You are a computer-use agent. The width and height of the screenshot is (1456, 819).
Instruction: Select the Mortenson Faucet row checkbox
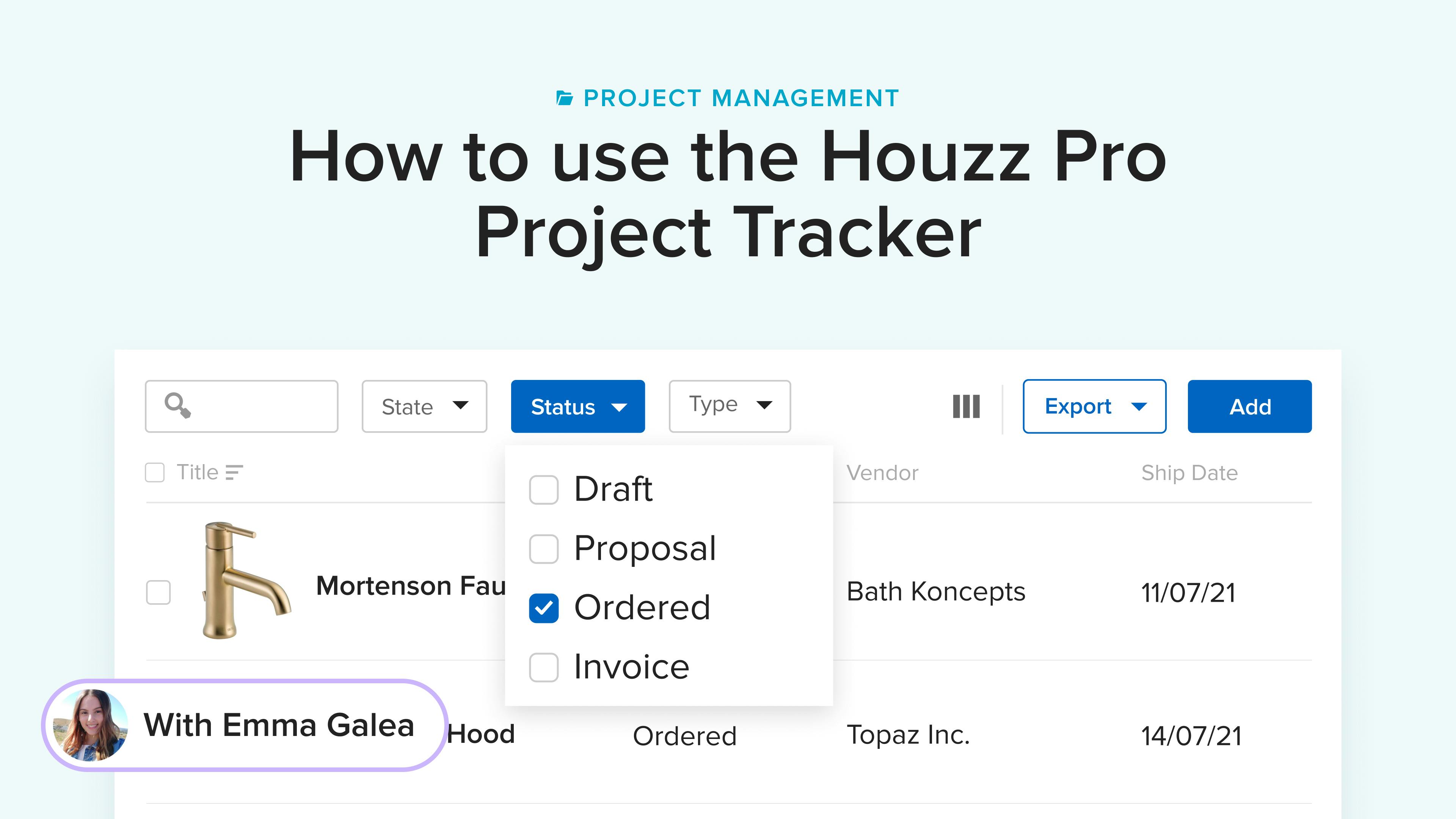158,592
